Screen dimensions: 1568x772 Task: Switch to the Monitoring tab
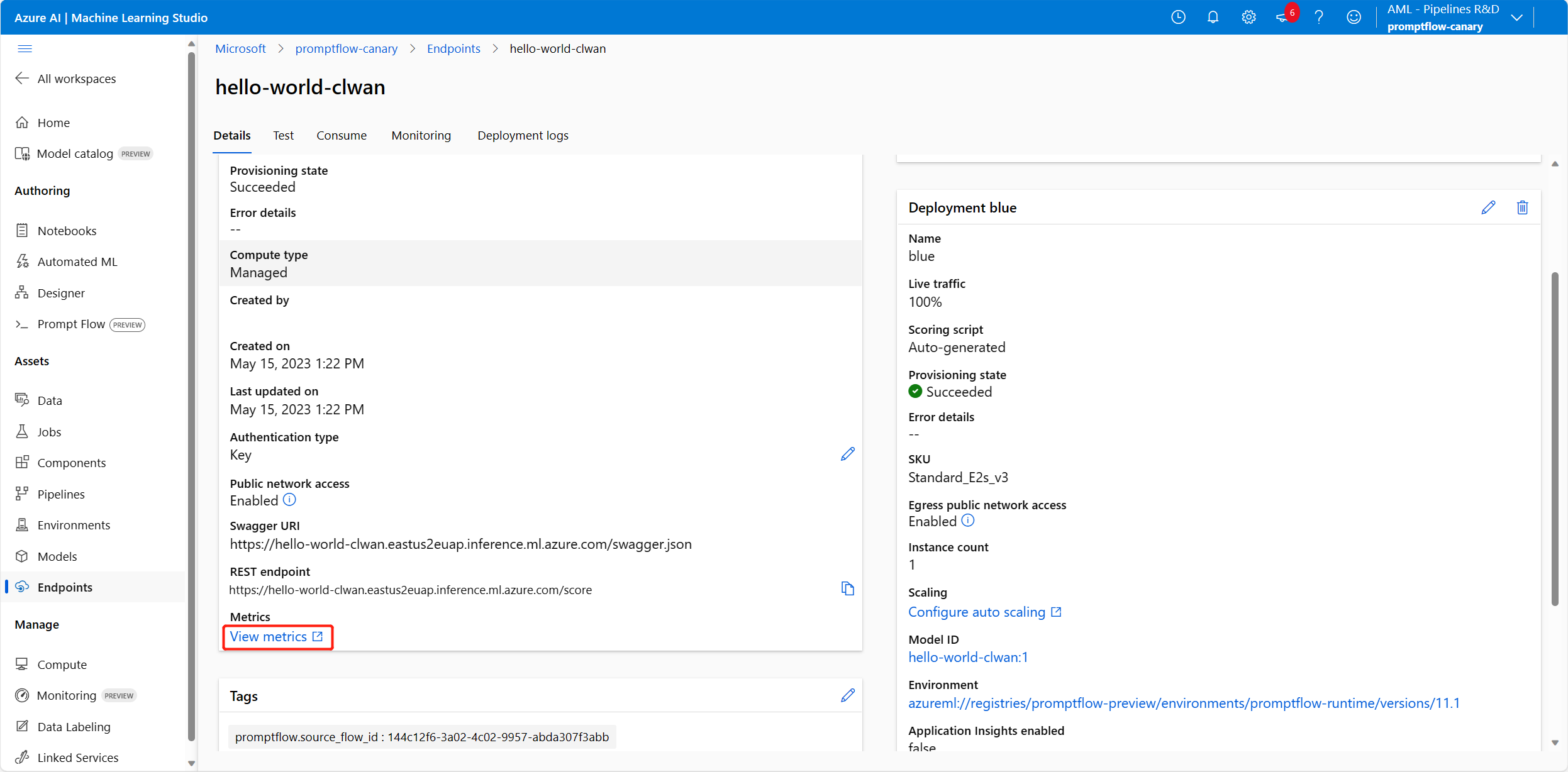coord(421,135)
